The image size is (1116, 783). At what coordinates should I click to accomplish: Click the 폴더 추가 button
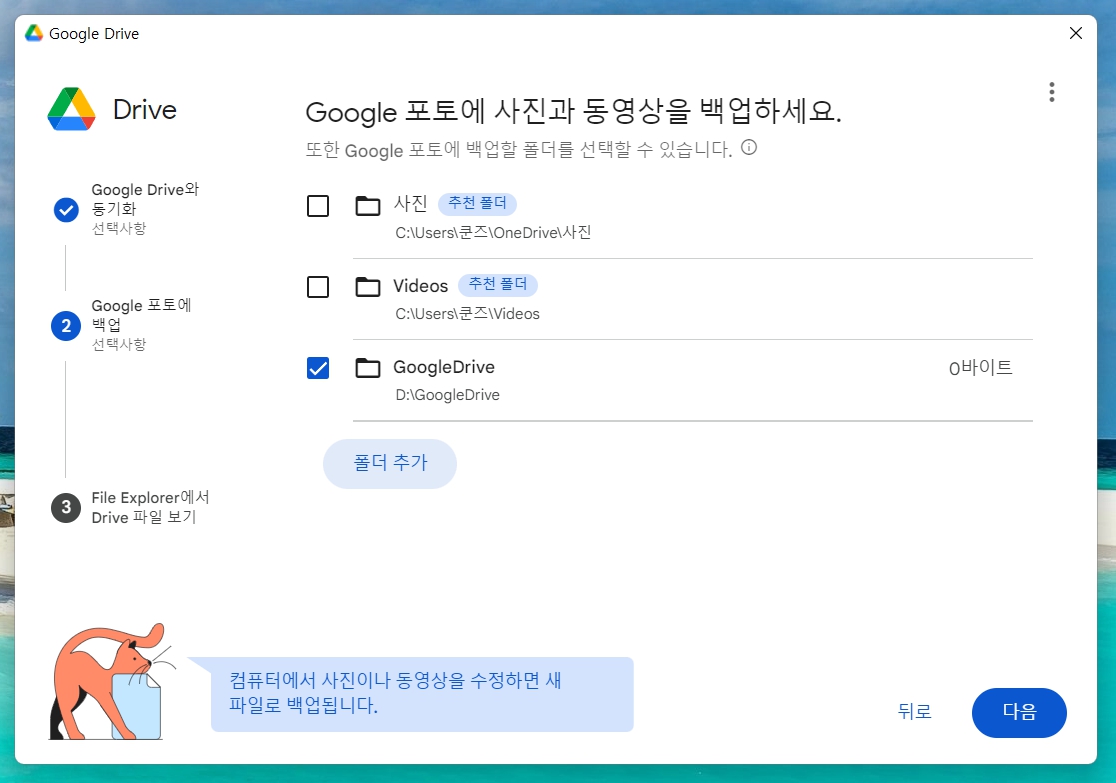pyautogui.click(x=389, y=463)
